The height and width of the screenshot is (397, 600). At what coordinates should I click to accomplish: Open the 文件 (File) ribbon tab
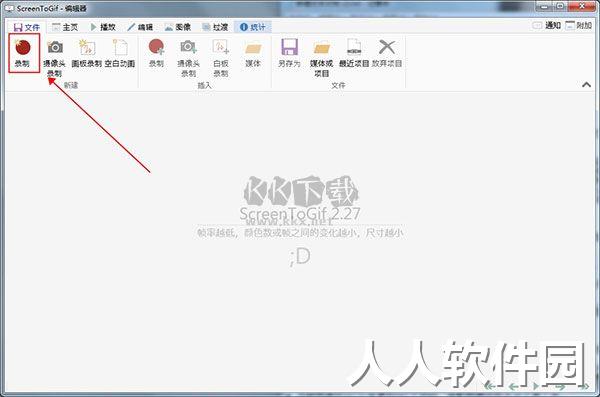click(x=26, y=27)
